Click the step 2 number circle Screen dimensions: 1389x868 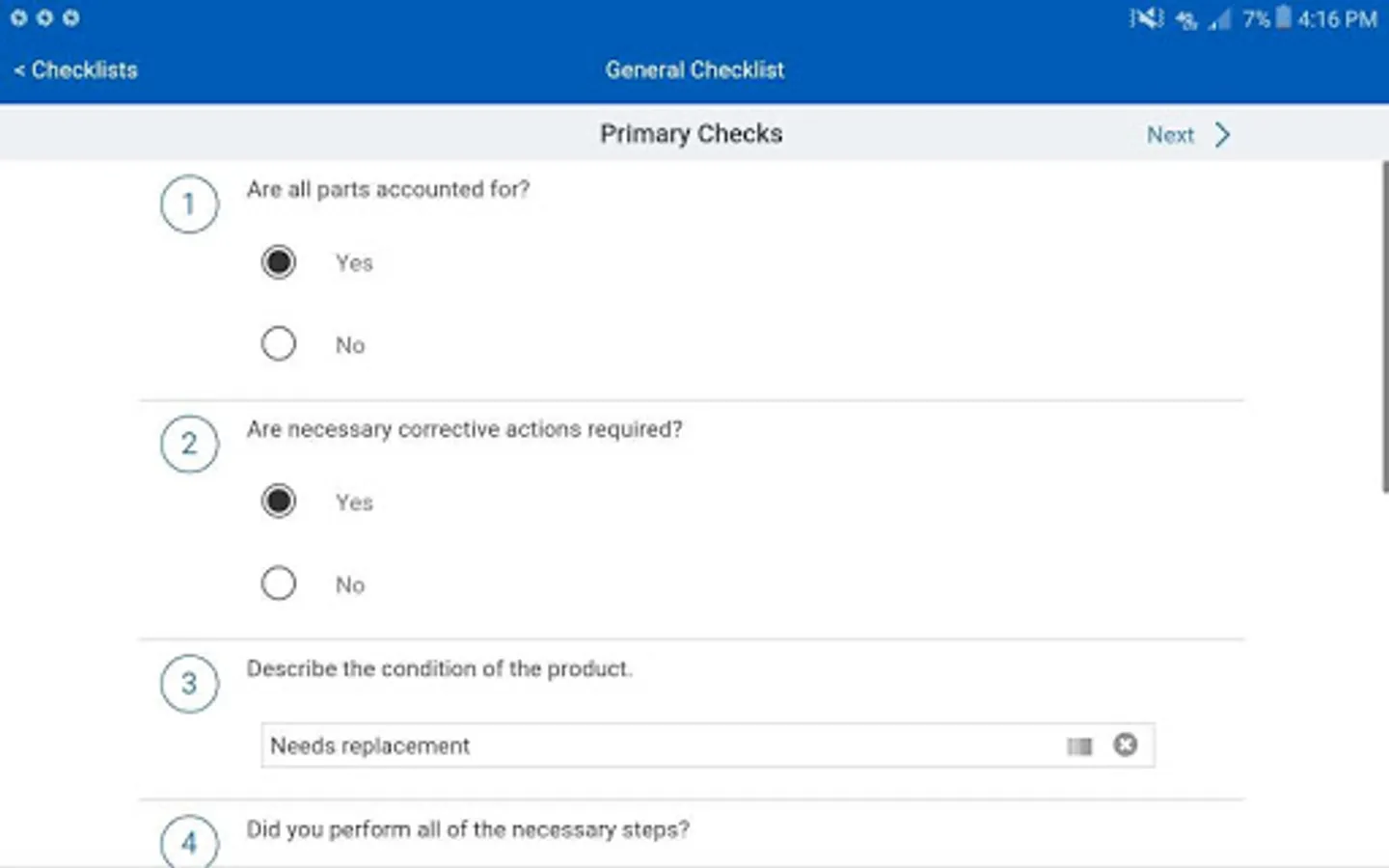click(x=189, y=444)
